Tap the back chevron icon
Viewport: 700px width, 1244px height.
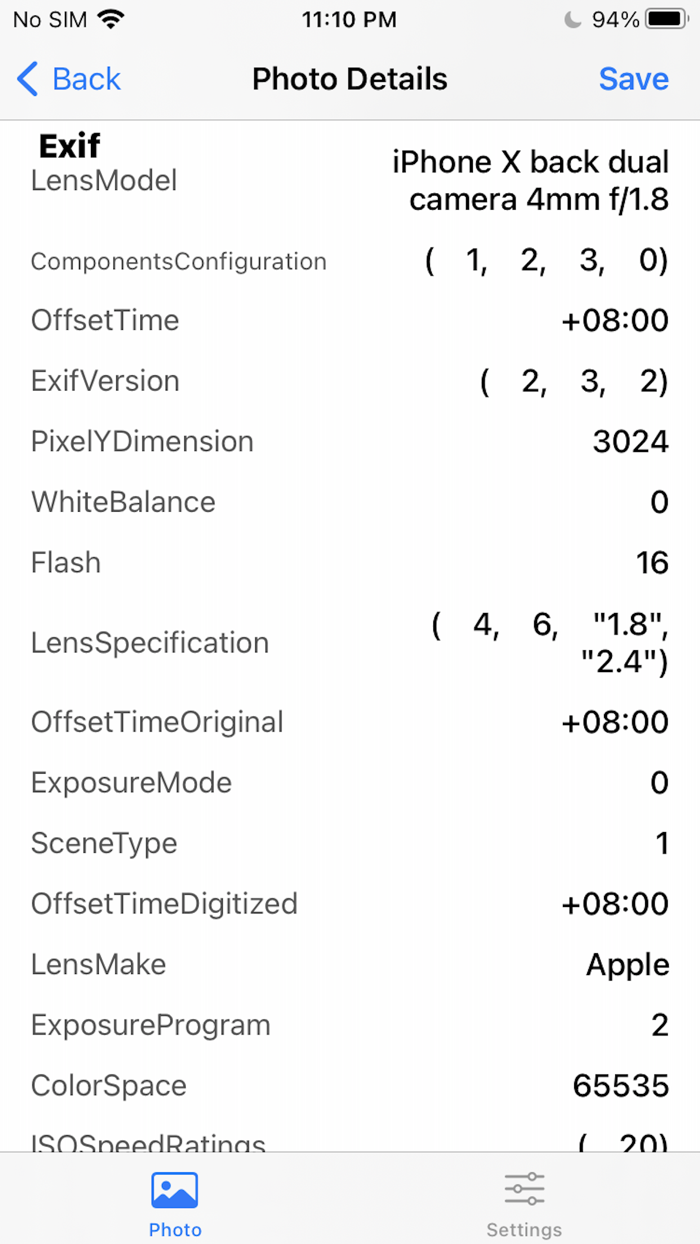click(25, 79)
